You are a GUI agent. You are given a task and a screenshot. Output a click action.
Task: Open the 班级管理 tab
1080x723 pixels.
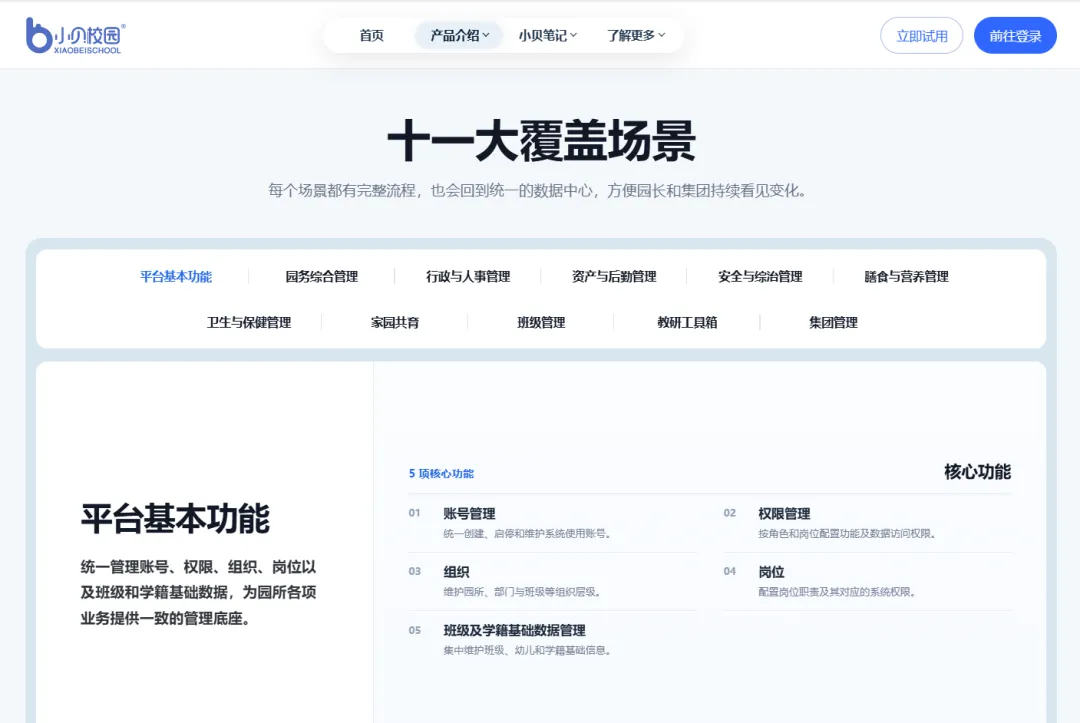[x=541, y=322]
